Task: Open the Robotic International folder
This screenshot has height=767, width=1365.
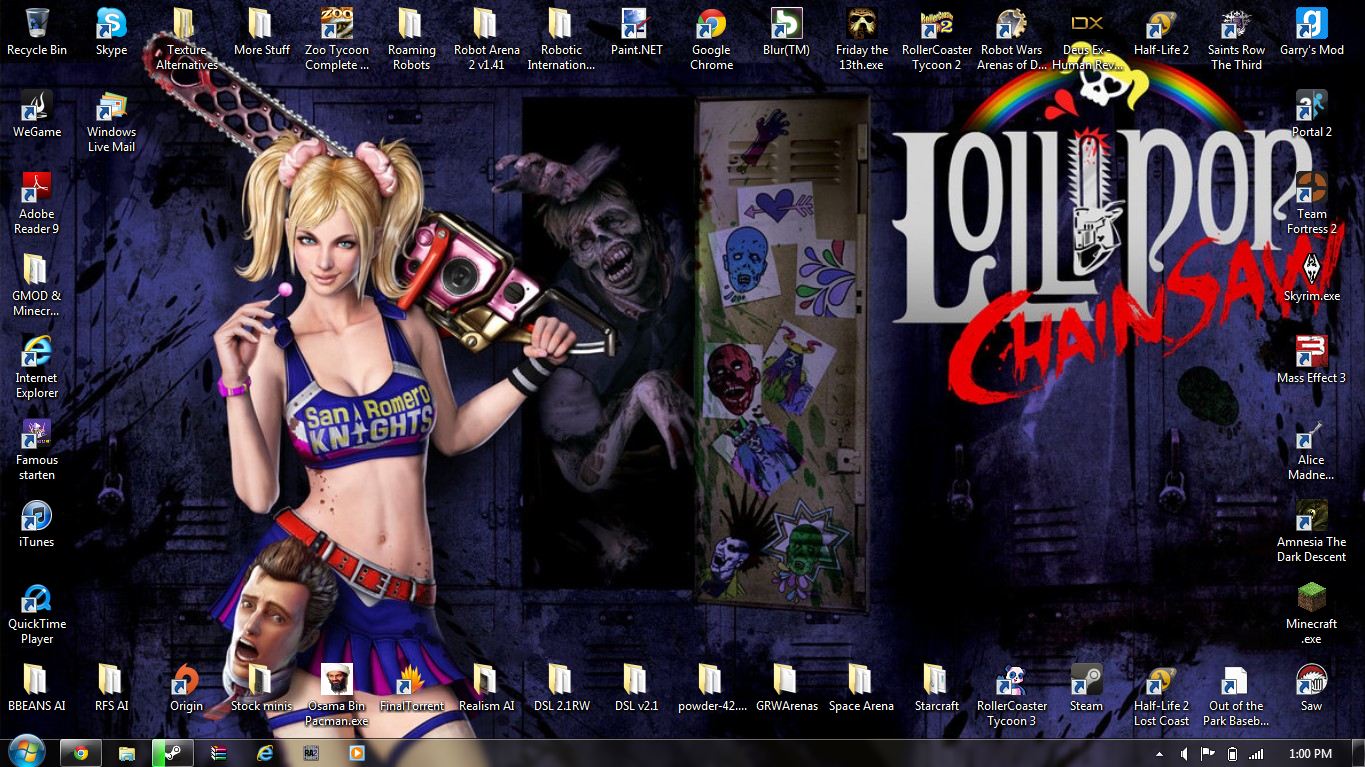Action: pos(561,38)
